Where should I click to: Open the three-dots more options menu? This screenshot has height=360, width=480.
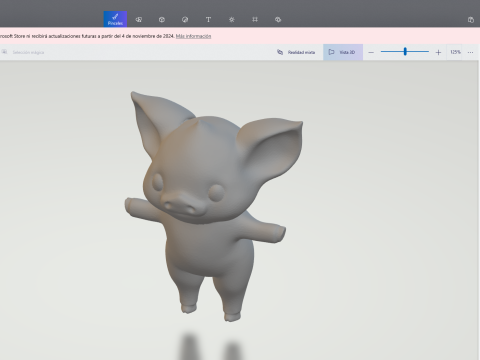pyautogui.click(x=470, y=52)
